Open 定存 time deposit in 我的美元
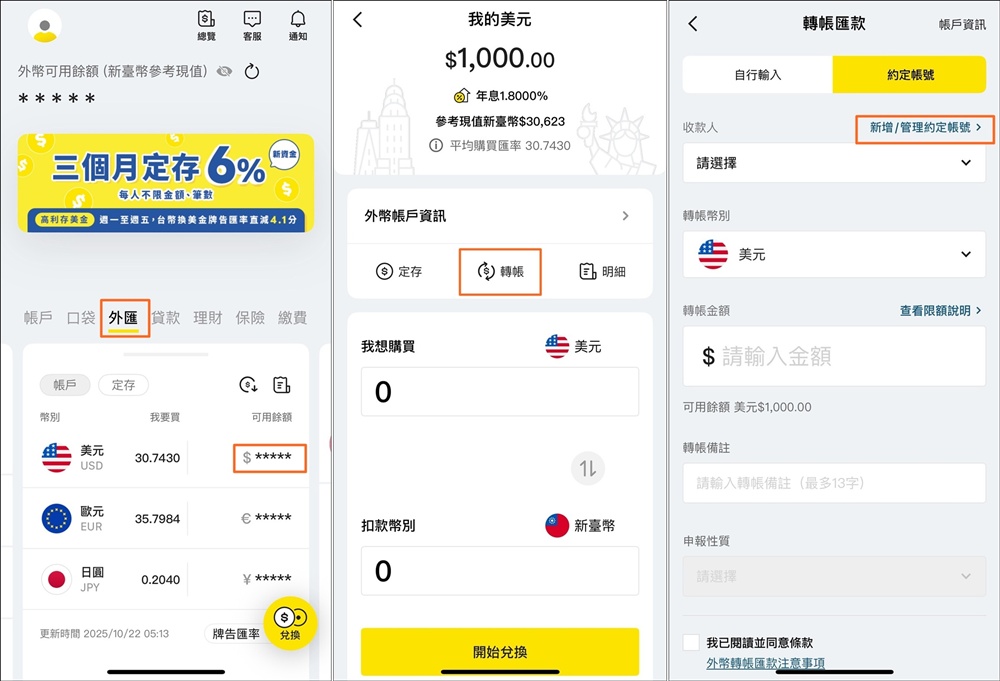1000x681 pixels. pyautogui.click(x=399, y=272)
